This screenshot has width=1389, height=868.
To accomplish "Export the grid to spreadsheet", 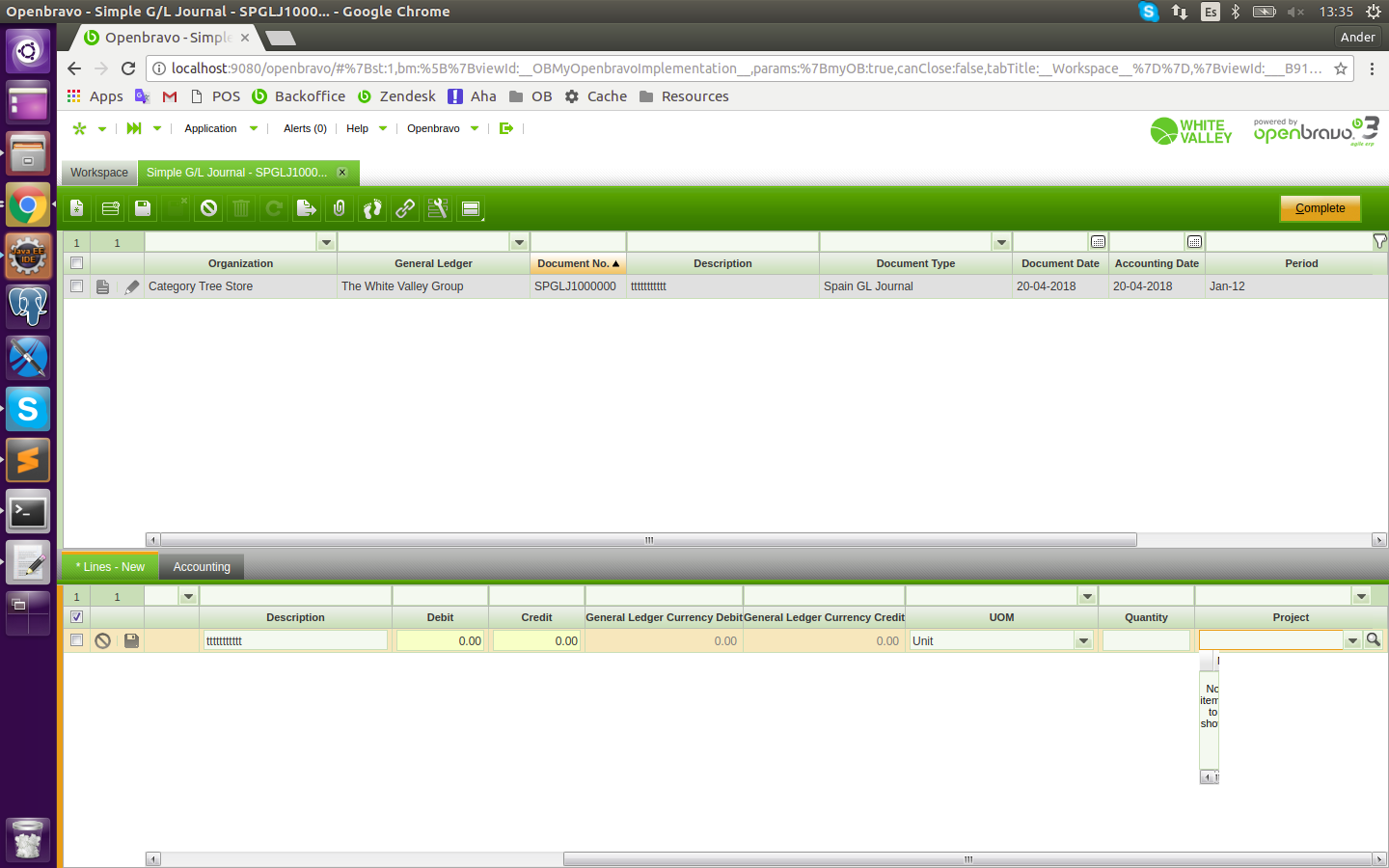I will (307, 208).
